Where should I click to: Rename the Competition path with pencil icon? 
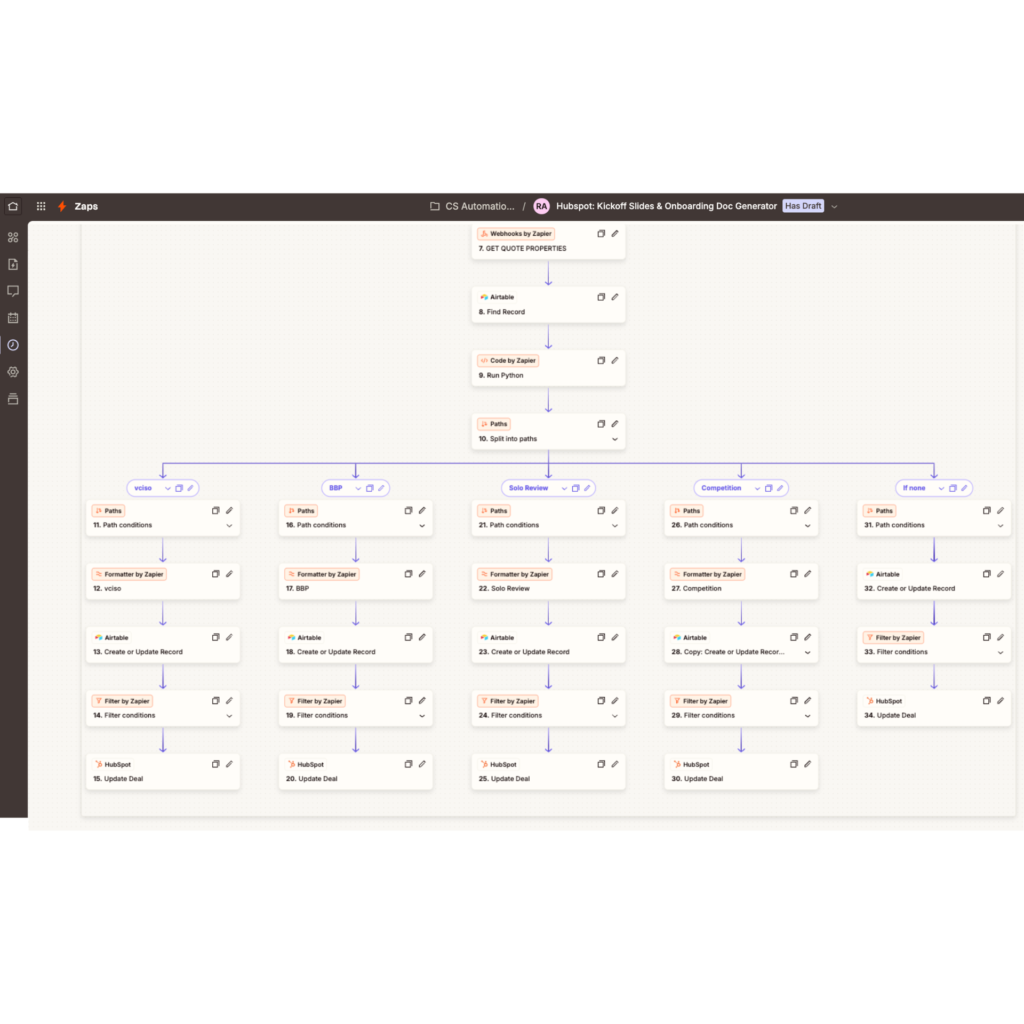point(780,488)
